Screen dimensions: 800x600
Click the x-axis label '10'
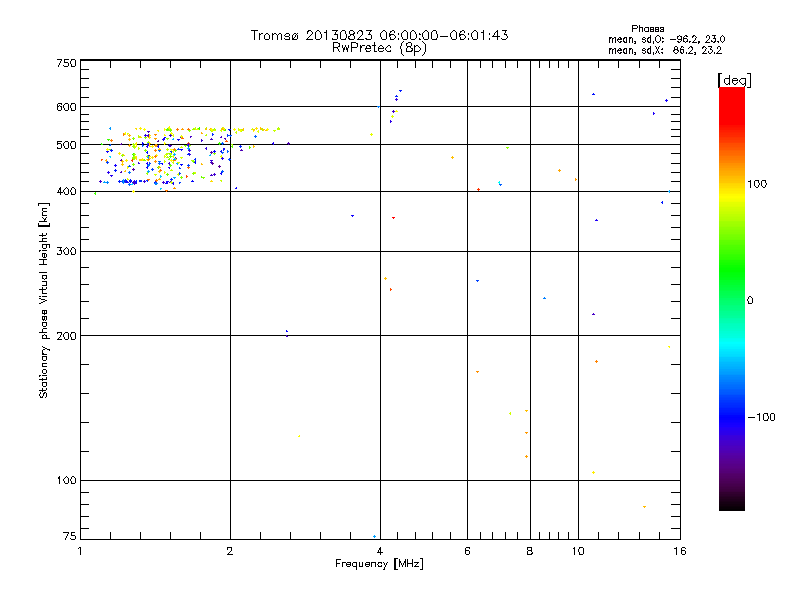pyautogui.click(x=578, y=551)
